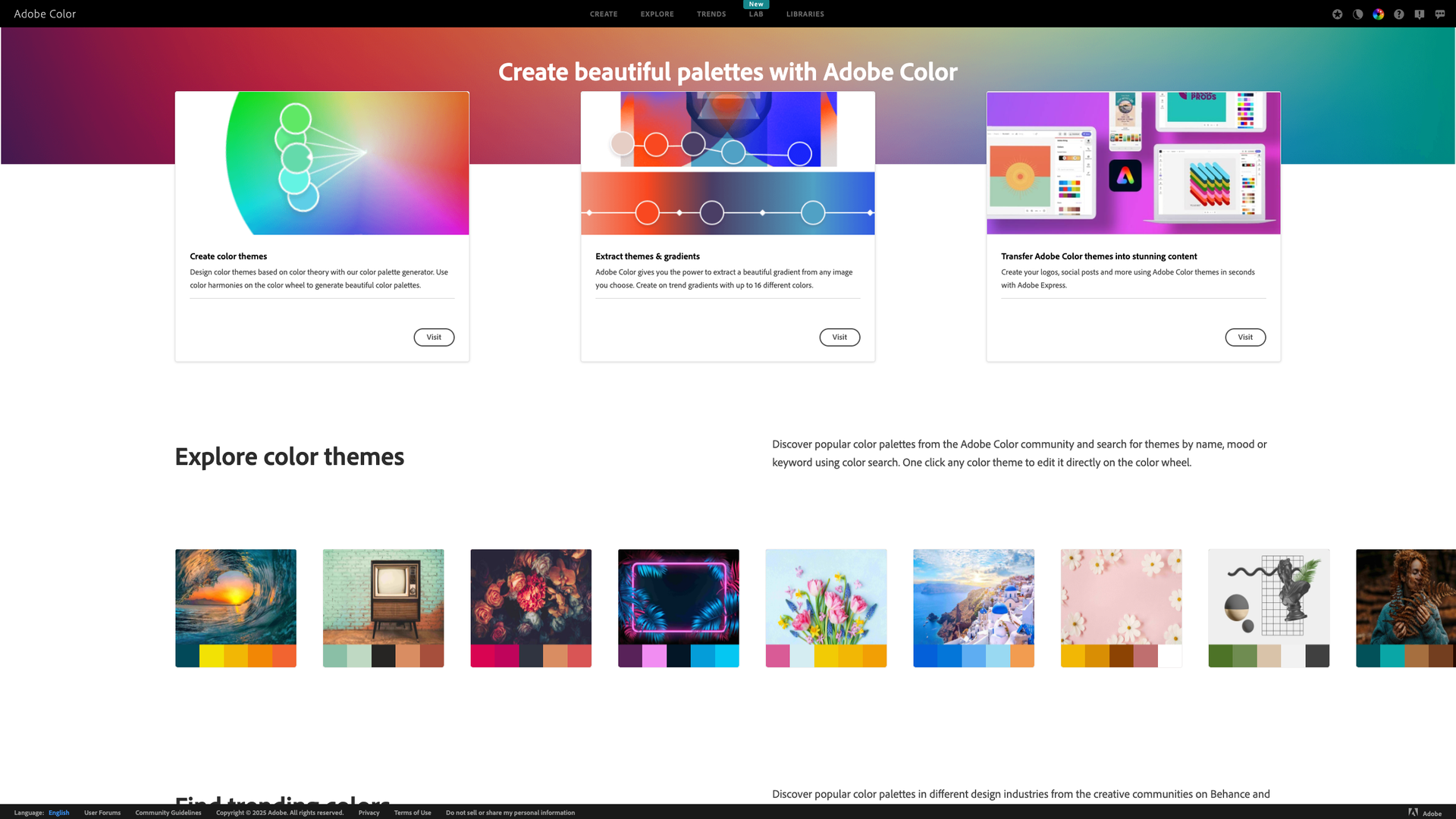This screenshot has width=1456, height=819.
Task: Open the English language selector
Action: pos(59,812)
